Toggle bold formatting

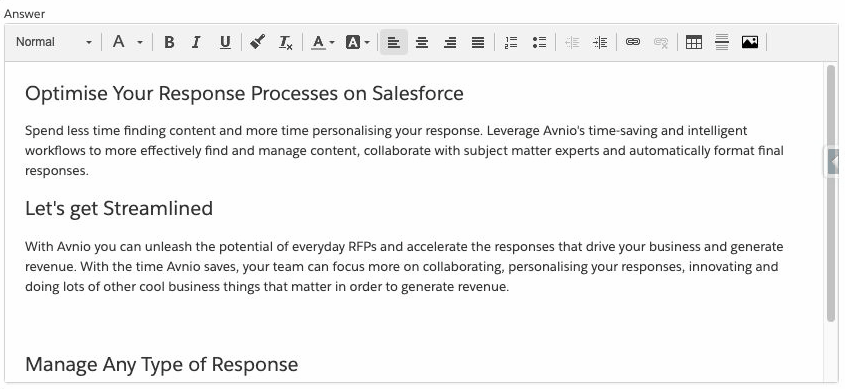click(169, 42)
